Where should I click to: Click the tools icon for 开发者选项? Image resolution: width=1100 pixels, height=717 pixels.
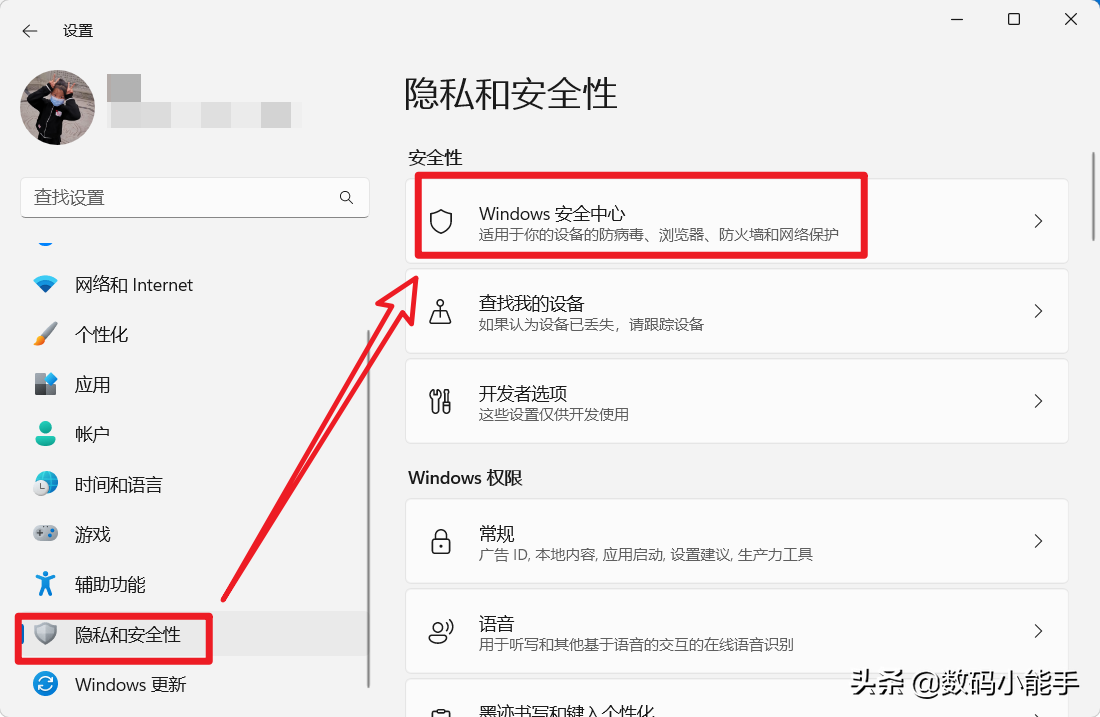pos(441,401)
